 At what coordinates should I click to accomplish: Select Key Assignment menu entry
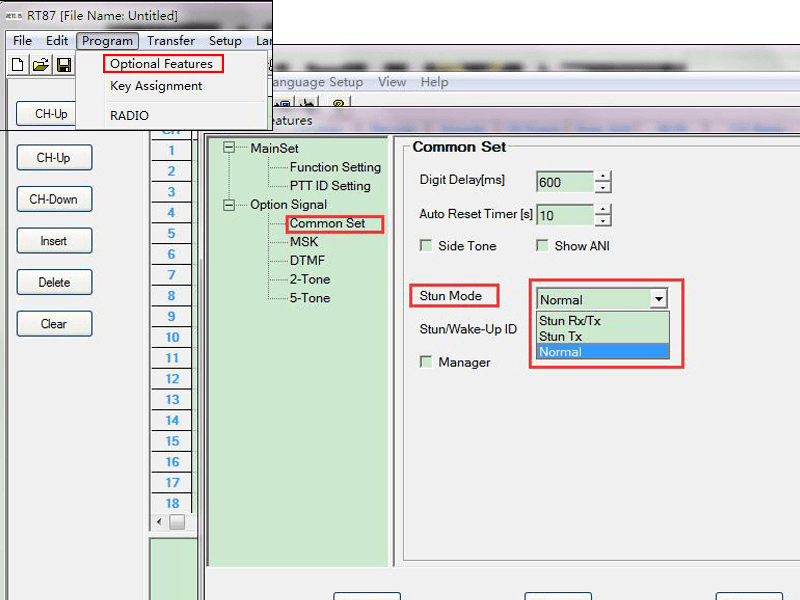(156, 86)
